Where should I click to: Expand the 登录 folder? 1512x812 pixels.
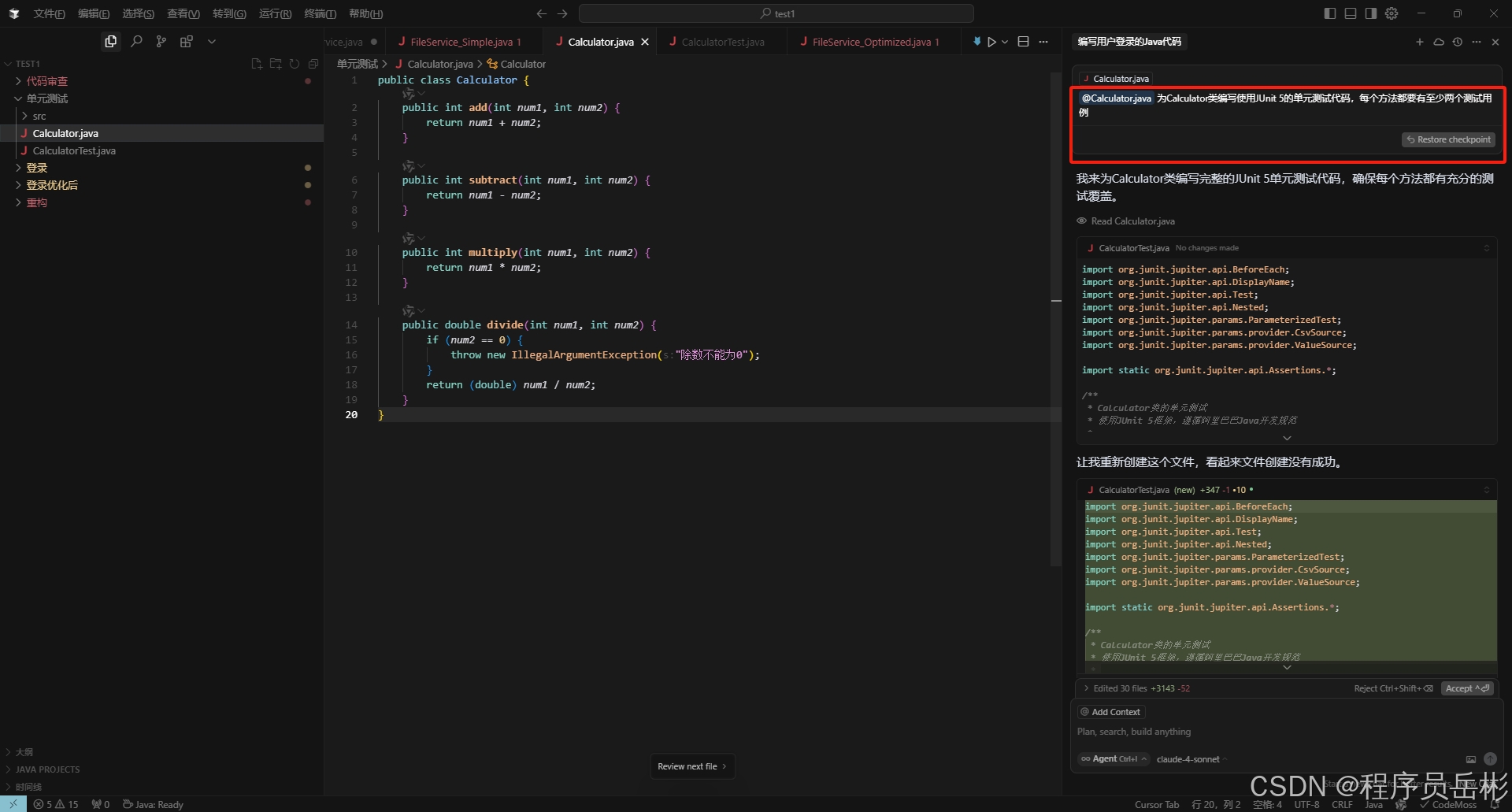tap(36, 168)
